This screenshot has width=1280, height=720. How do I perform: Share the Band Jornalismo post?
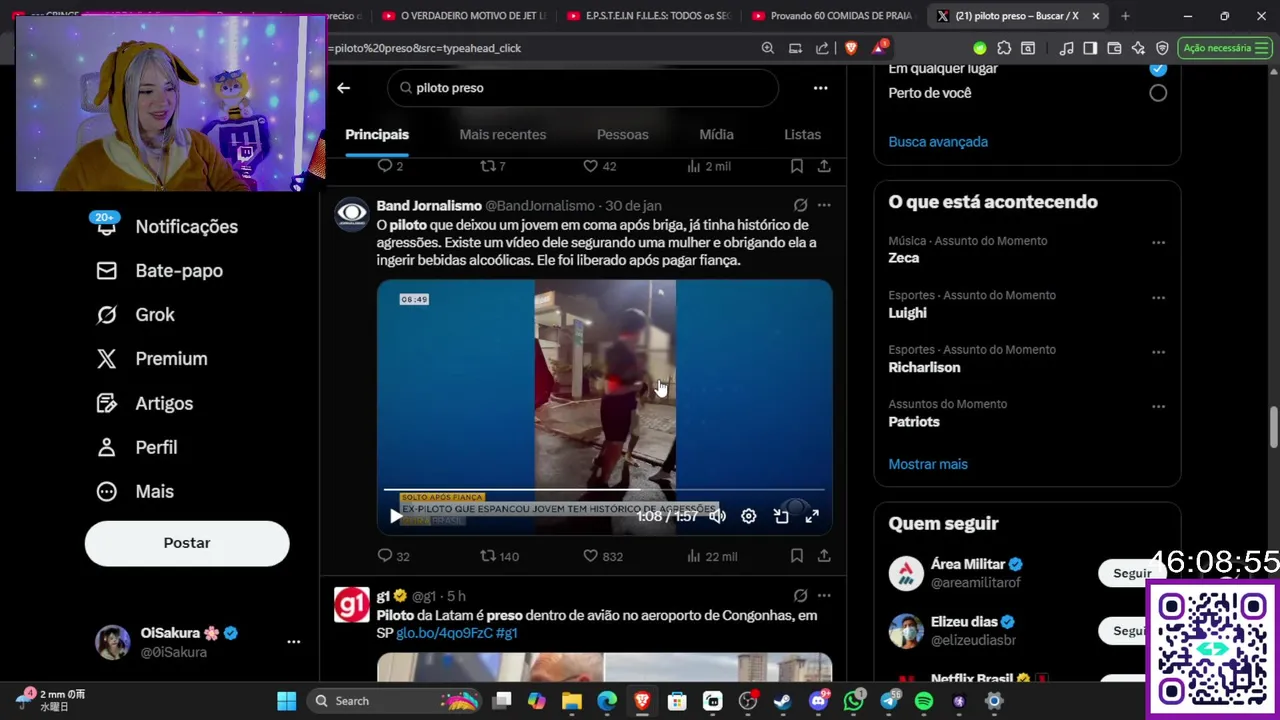pyautogui.click(x=824, y=556)
